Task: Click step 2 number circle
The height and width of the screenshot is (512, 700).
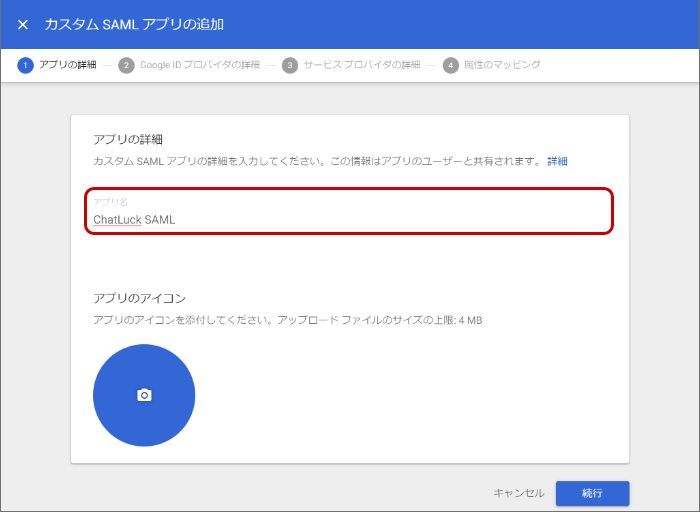Action: pos(126,65)
